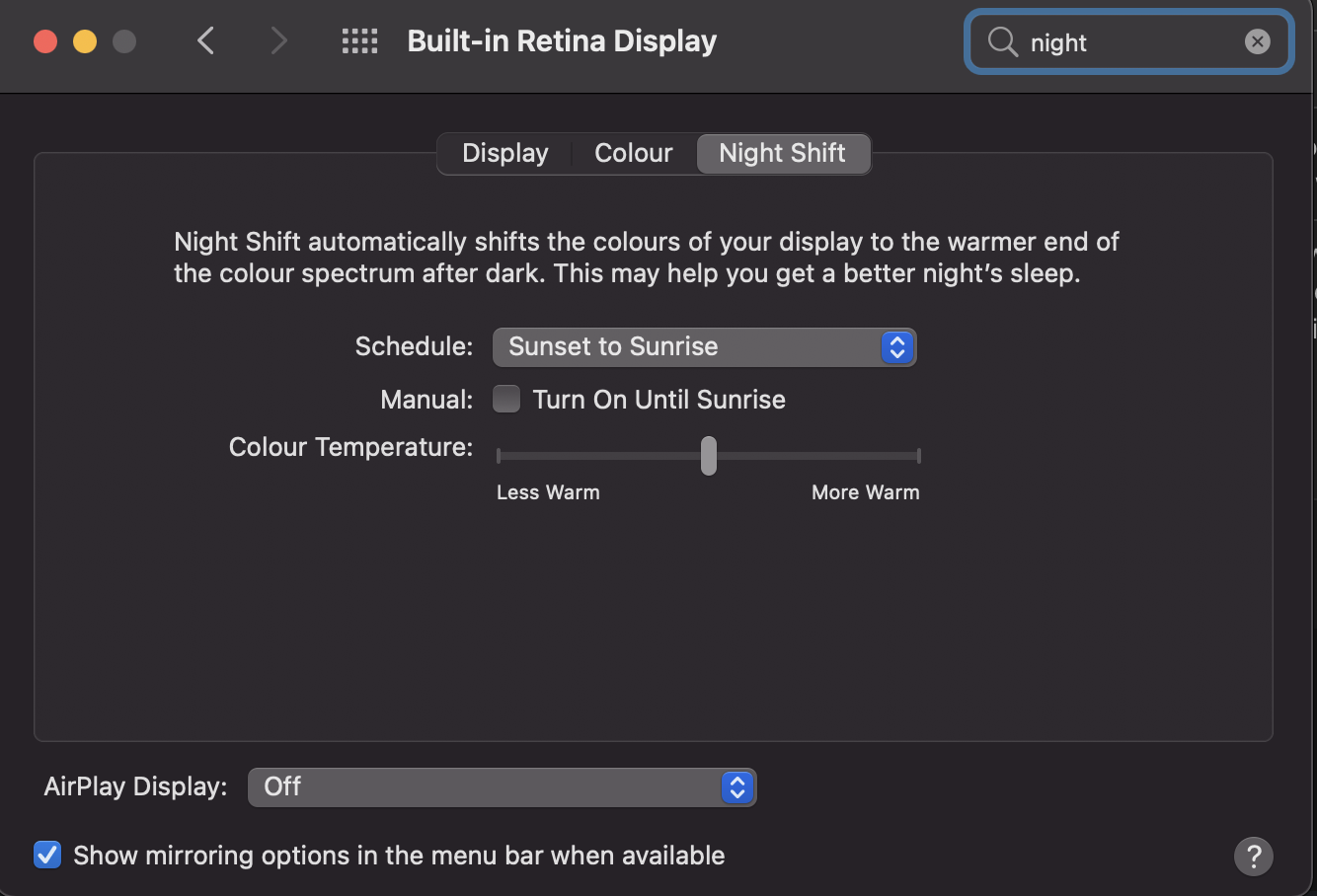Viewport: 1317px width, 896px height.
Task: Click the 'Schedule:' label
Action: click(x=414, y=346)
